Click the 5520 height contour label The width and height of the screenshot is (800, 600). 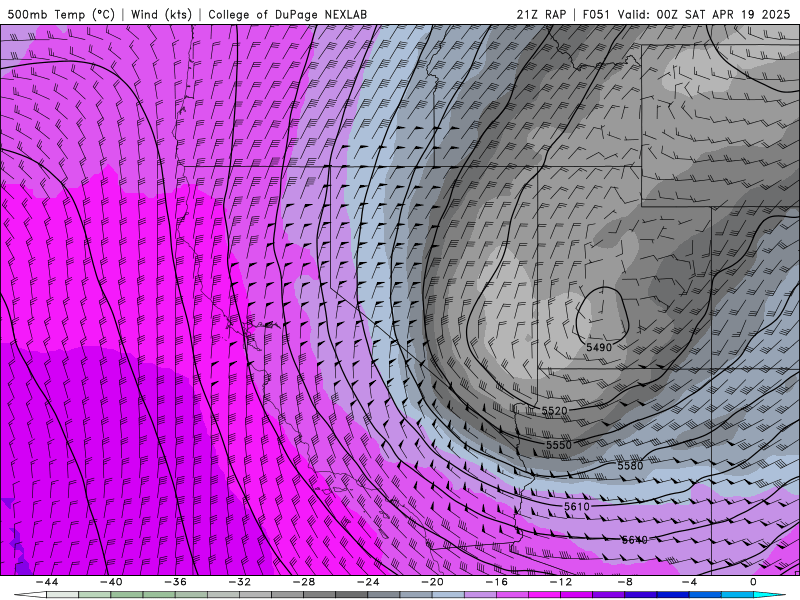pyautogui.click(x=554, y=411)
